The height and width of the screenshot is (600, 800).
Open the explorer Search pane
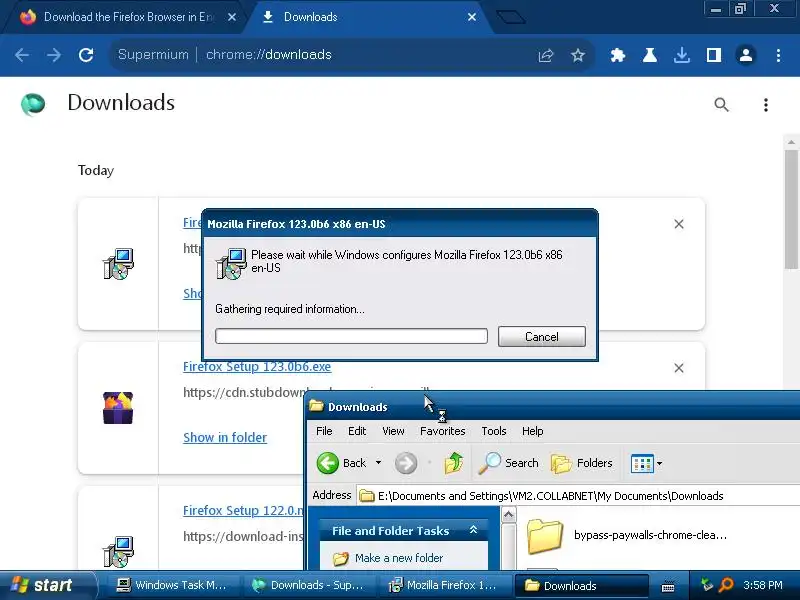point(508,463)
